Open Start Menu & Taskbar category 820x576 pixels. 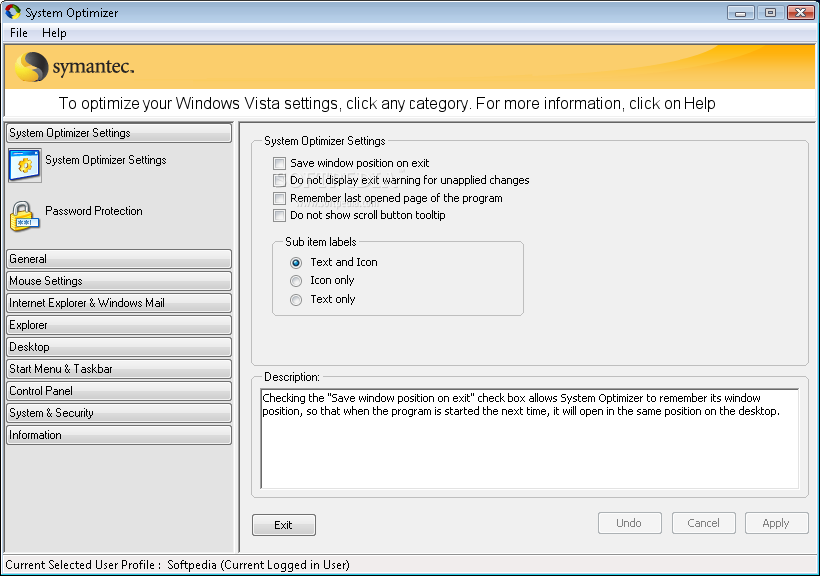[x=119, y=369]
